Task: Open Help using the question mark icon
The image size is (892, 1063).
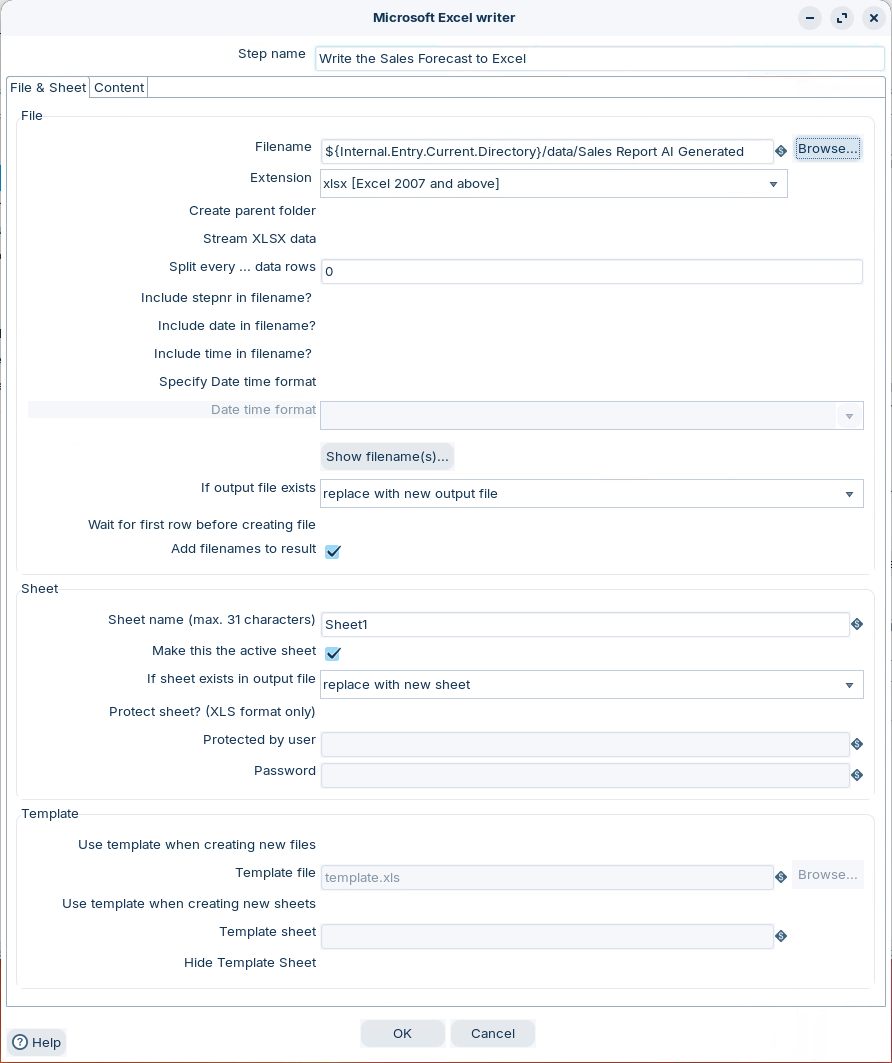Action: pyautogui.click(x=20, y=1042)
